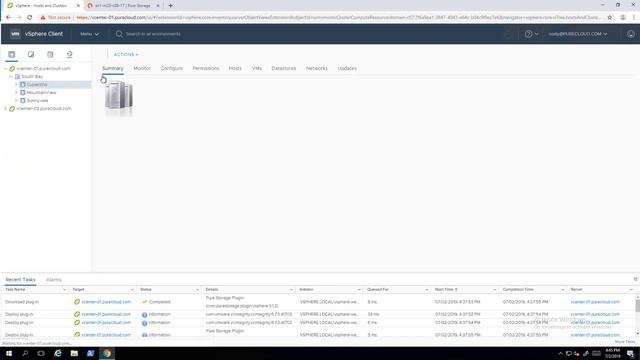The width and height of the screenshot is (640, 360).
Task: Open Target column filter dropdown
Action: click(x=132, y=289)
